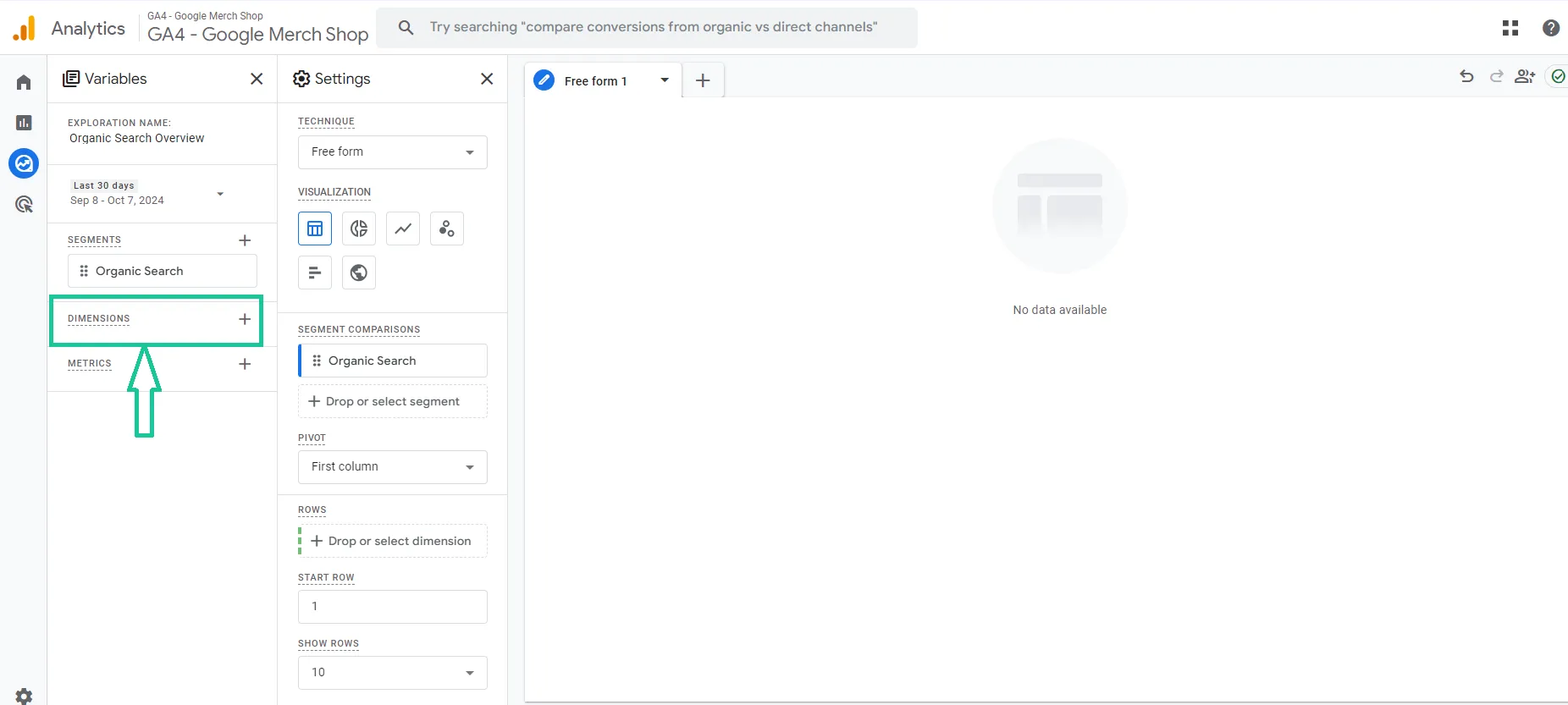Share exploration with the add-users icon
The height and width of the screenshot is (705, 1568).
click(x=1525, y=77)
